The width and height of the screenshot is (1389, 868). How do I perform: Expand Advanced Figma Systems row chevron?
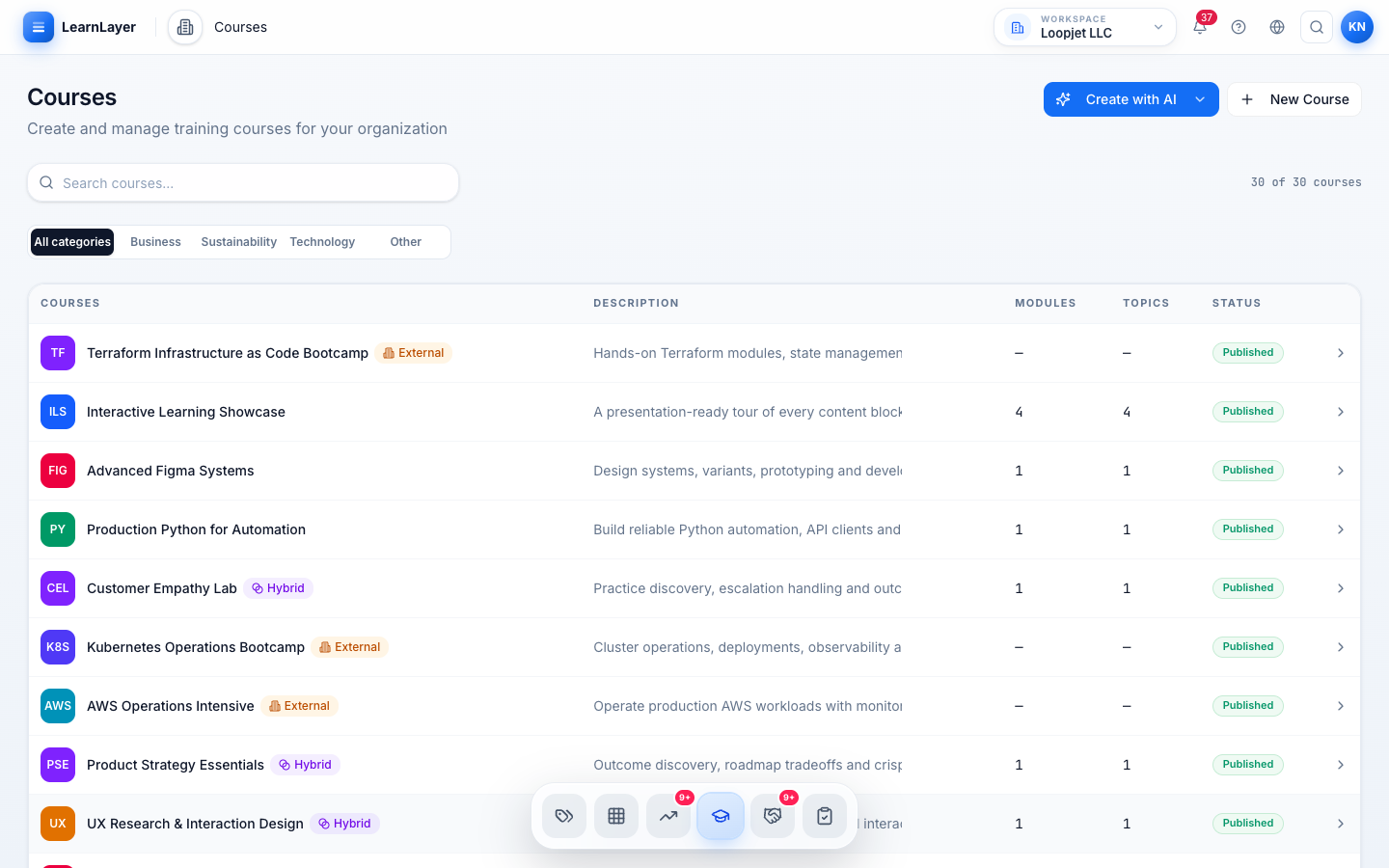[1341, 471]
